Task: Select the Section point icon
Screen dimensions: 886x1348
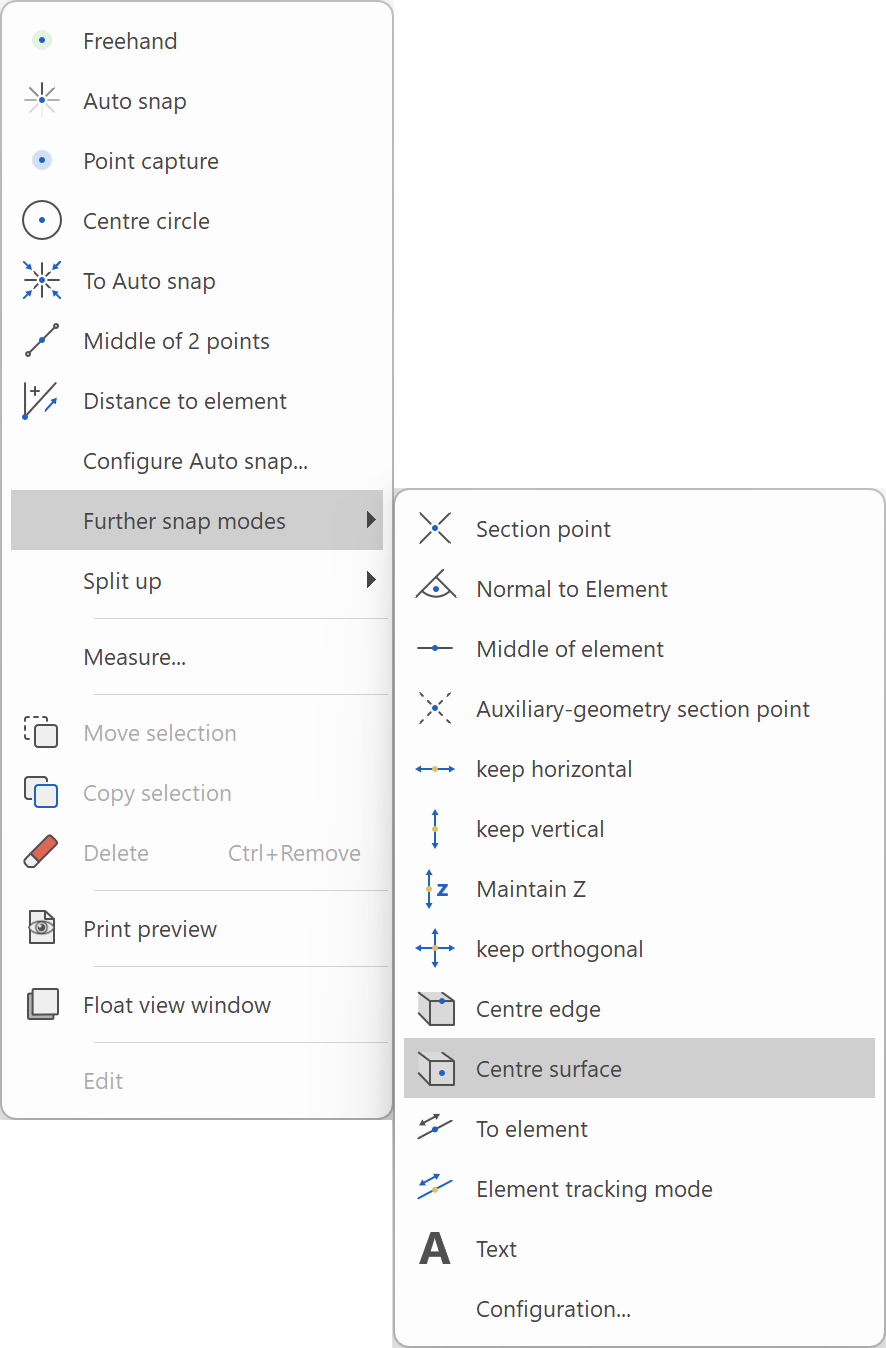Action: coord(435,529)
